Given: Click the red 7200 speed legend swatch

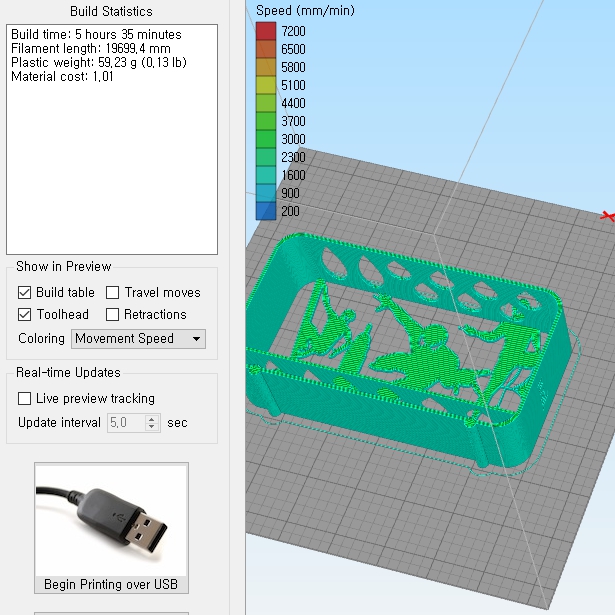Looking at the screenshot, I should 266,31.
